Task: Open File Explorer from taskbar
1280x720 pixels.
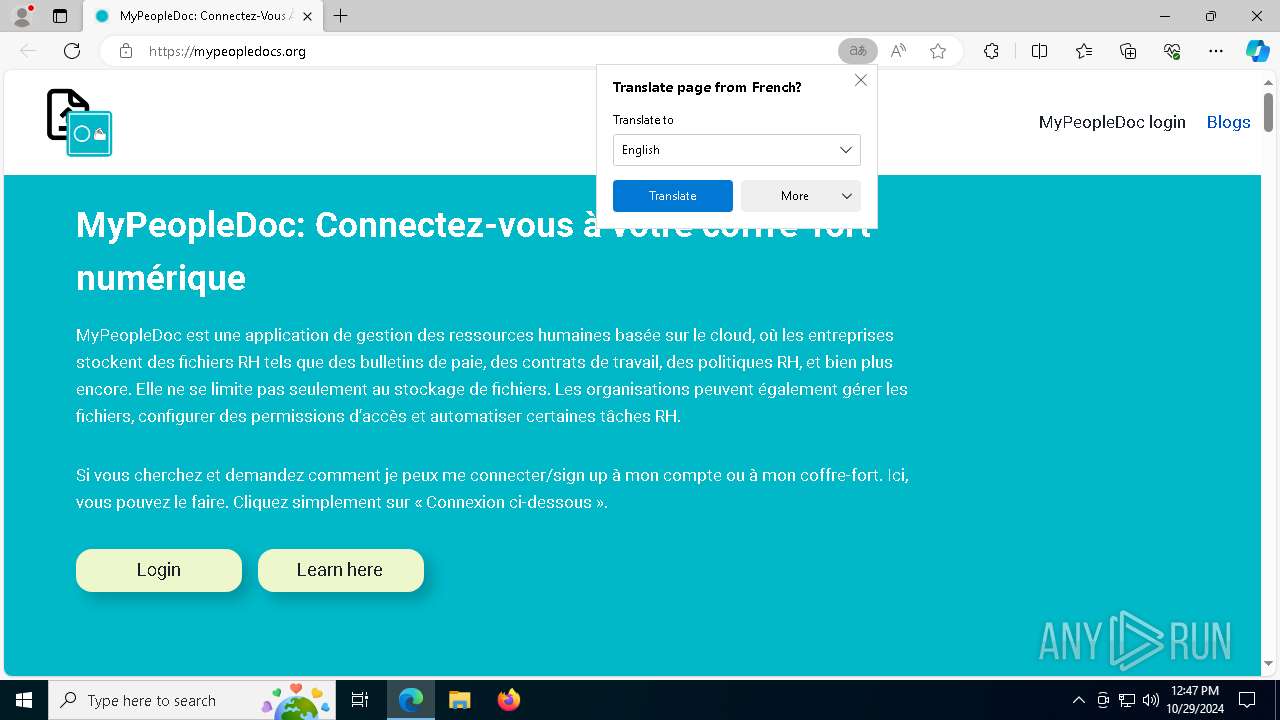Action: point(459,700)
